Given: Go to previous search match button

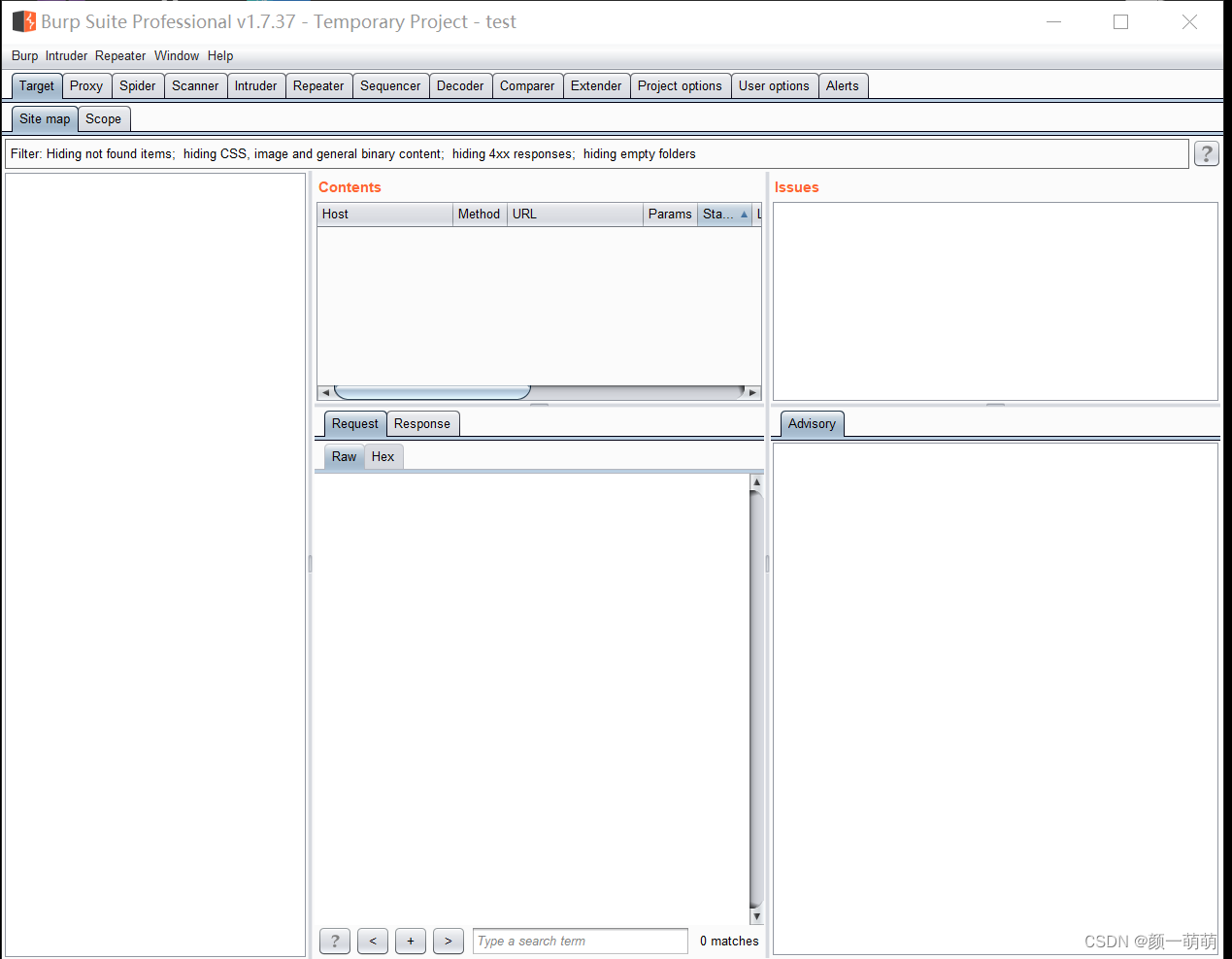Looking at the screenshot, I should click(x=373, y=941).
